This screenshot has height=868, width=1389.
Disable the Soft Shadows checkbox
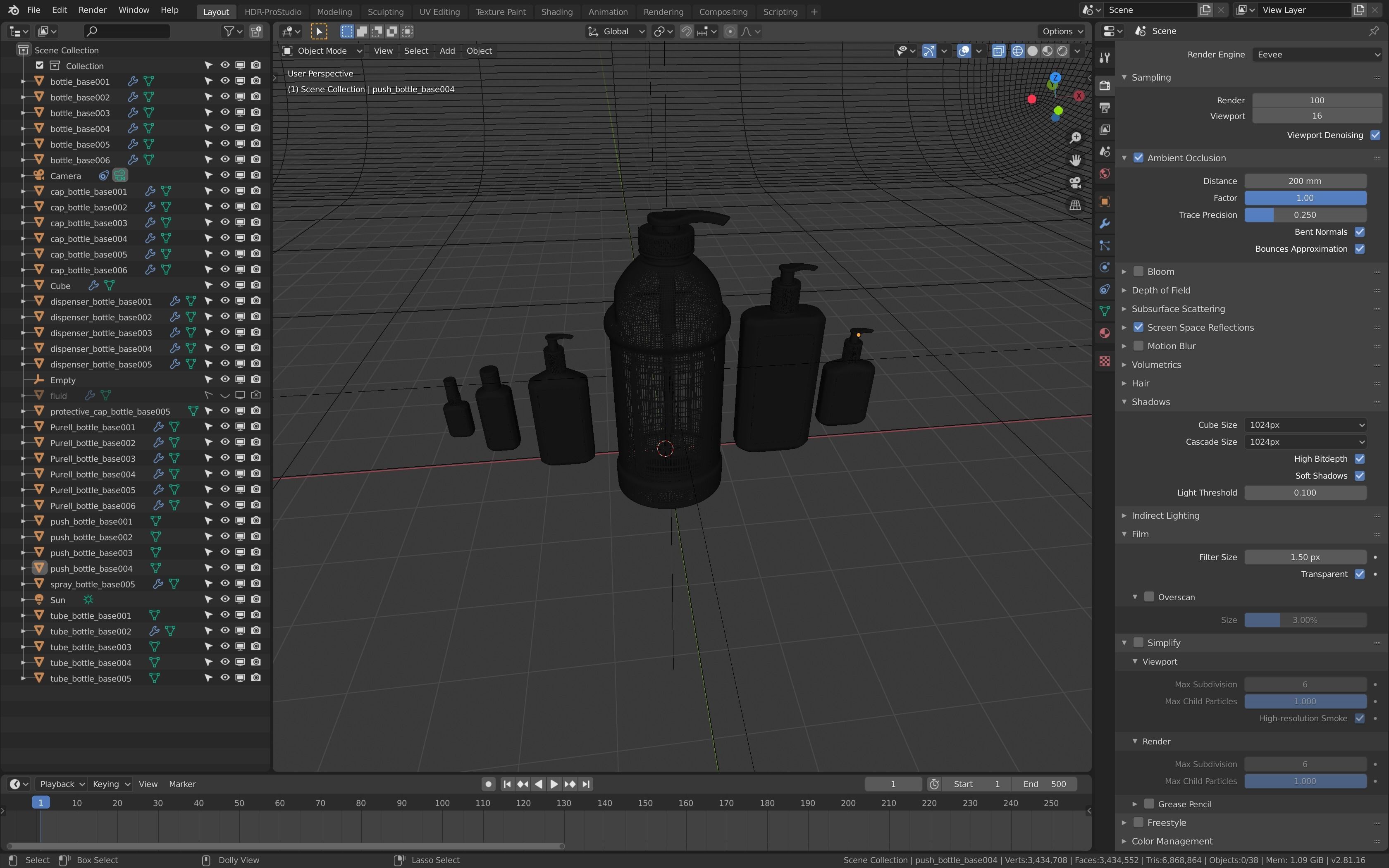pyautogui.click(x=1359, y=475)
